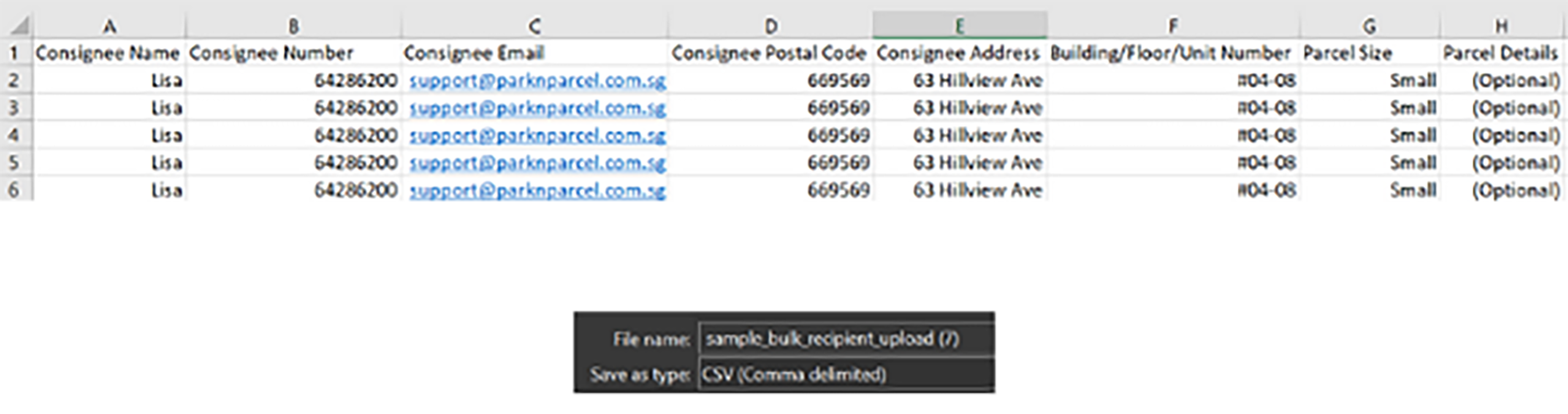Open the Save as type dropdown
This screenshot has height=414, width=1568.
click(845, 374)
